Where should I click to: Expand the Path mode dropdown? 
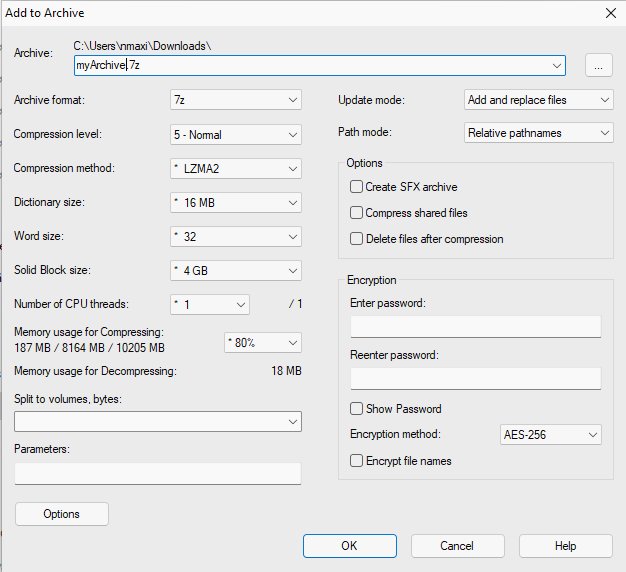(x=539, y=132)
